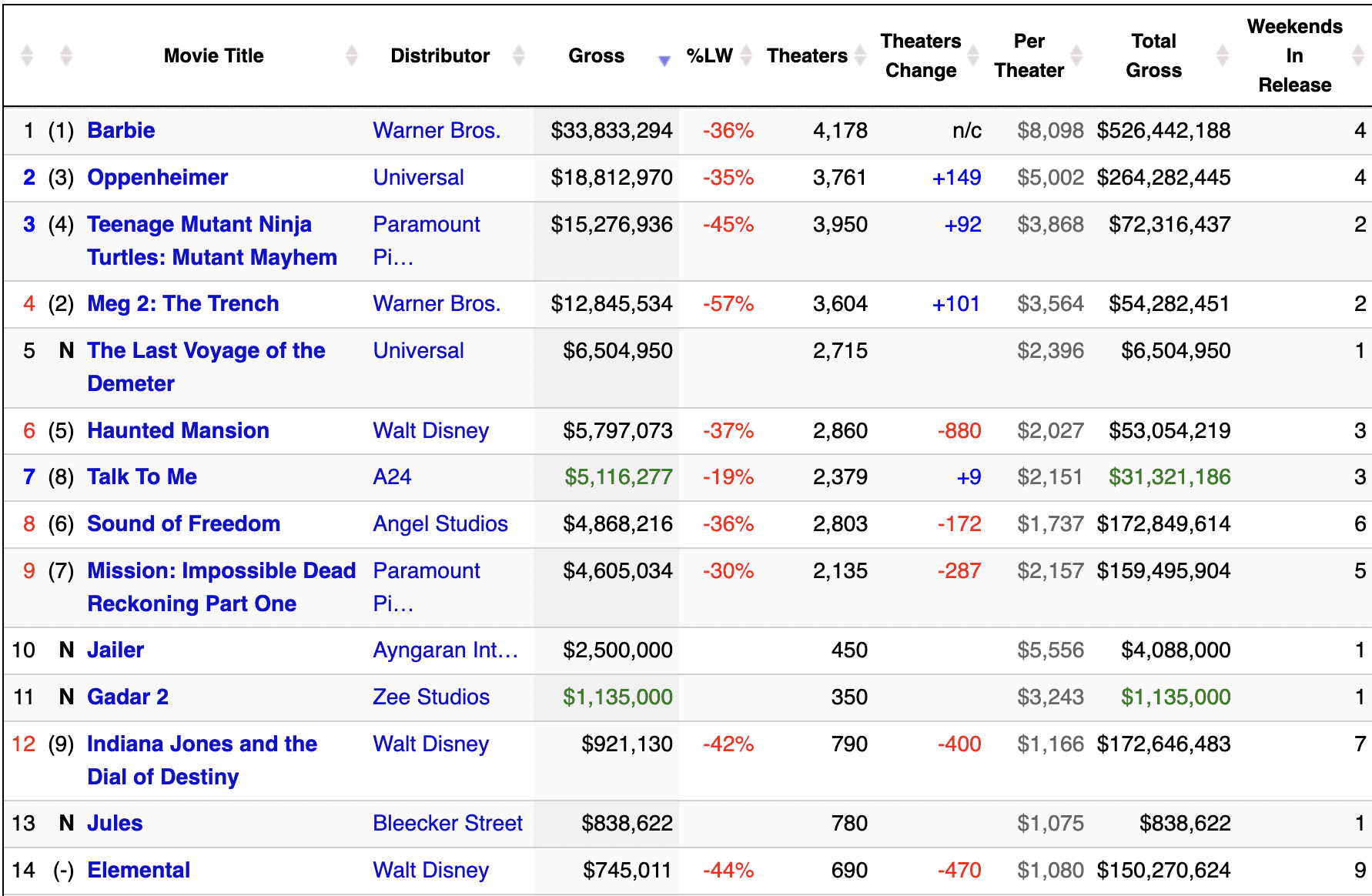Screen dimensions: 1372x896
Task: Open Walt Disney distributor in Elemental row
Action: (430, 870)
